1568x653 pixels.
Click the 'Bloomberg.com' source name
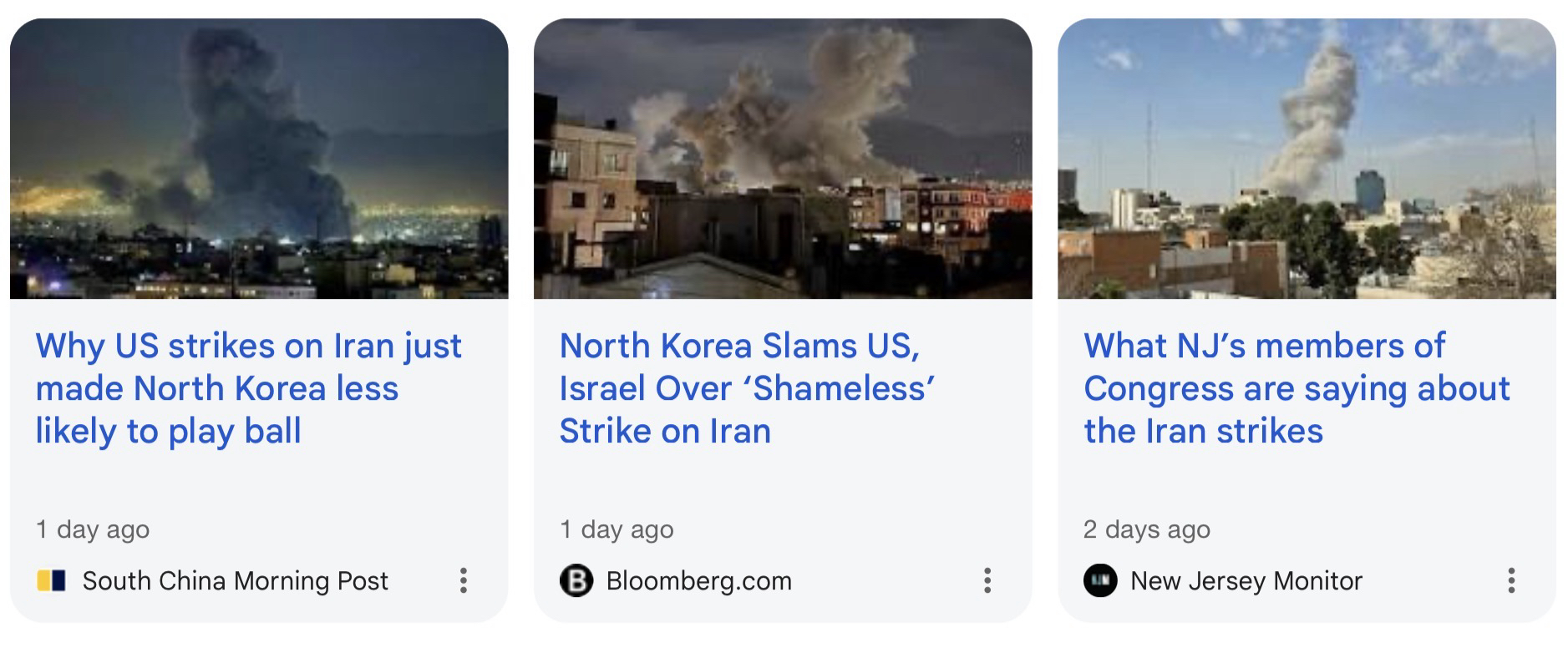click(x=698, y=580)
